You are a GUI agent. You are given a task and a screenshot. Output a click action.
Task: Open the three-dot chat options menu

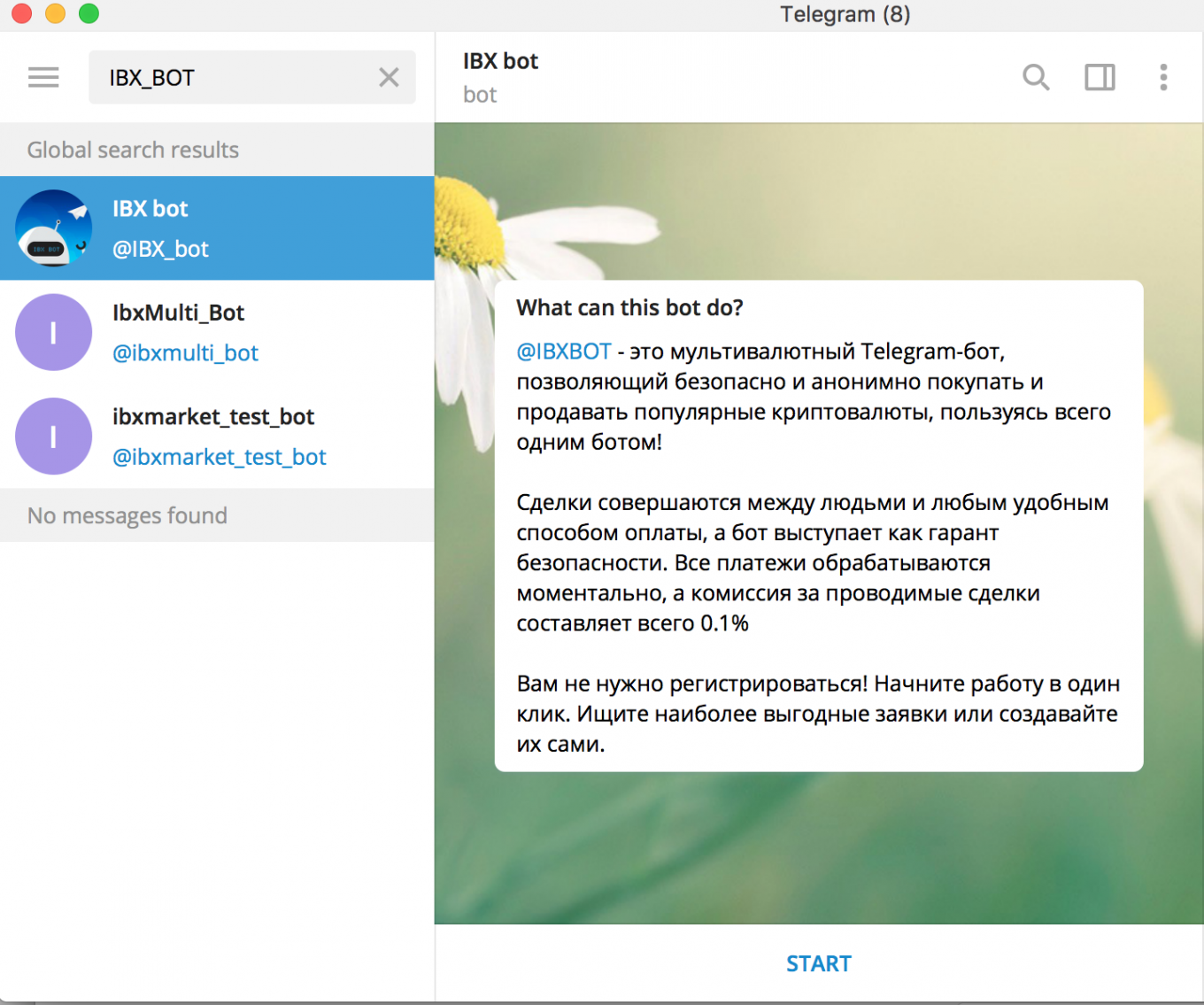tap(1163, 78)
